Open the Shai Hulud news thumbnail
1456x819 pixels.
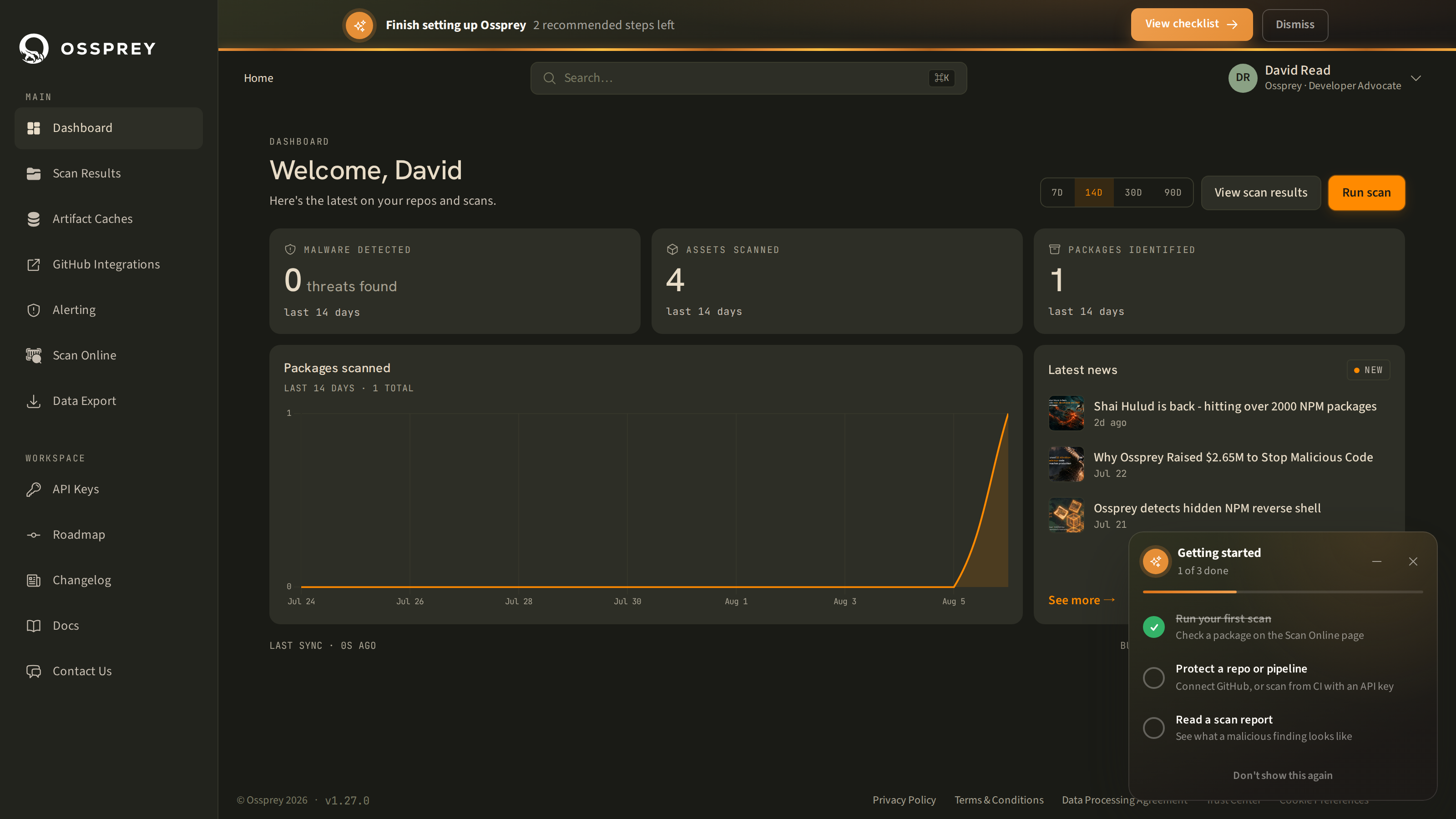point(1066,413)
